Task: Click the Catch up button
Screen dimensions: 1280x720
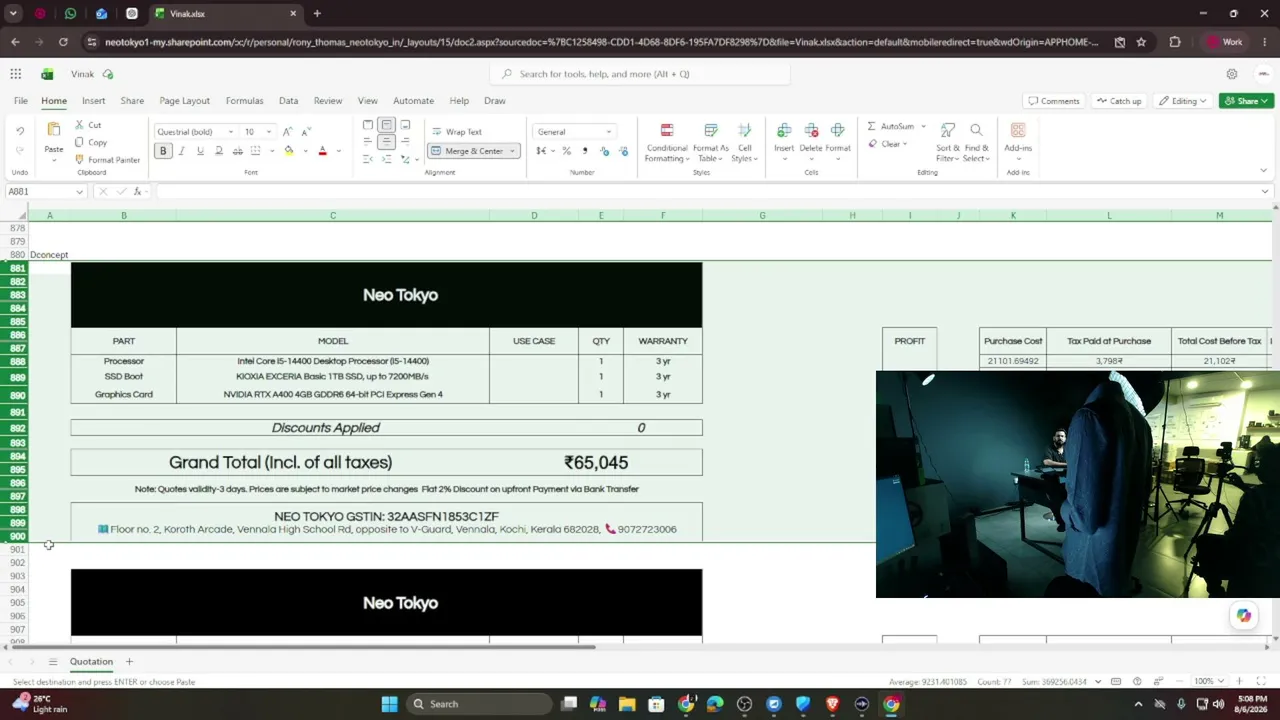Action: click(1118, 101)
